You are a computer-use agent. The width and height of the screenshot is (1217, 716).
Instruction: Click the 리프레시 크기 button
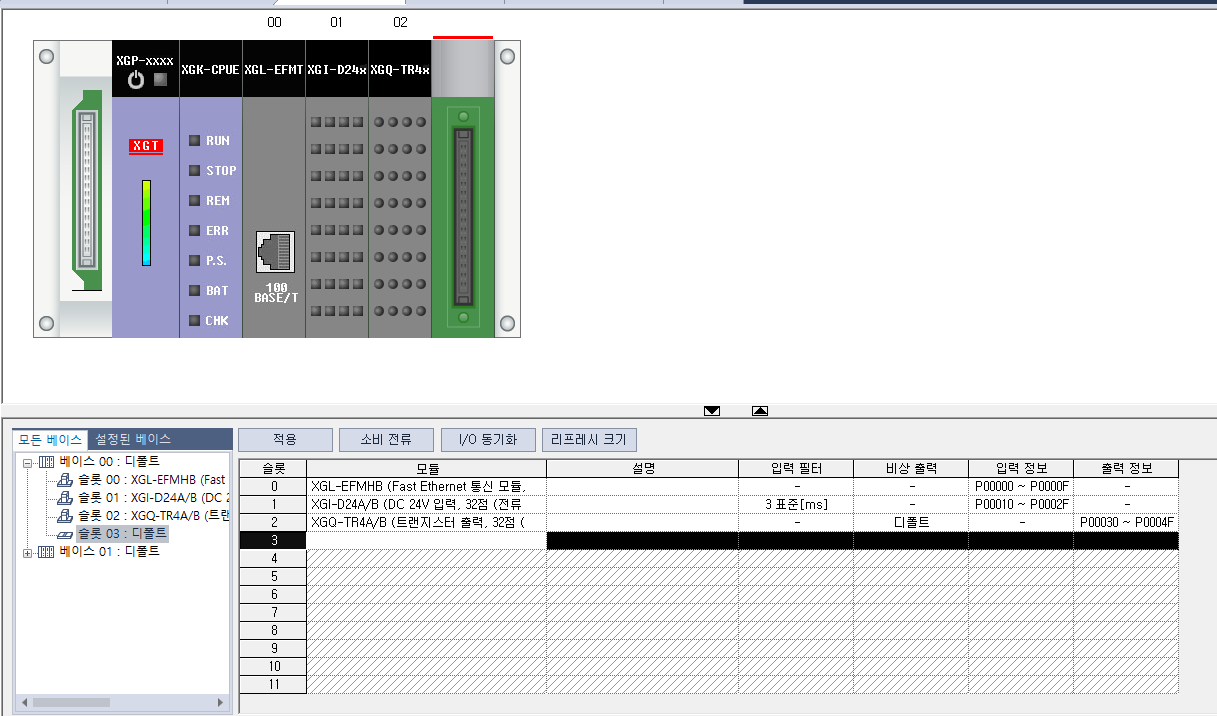tap(589, 440)
